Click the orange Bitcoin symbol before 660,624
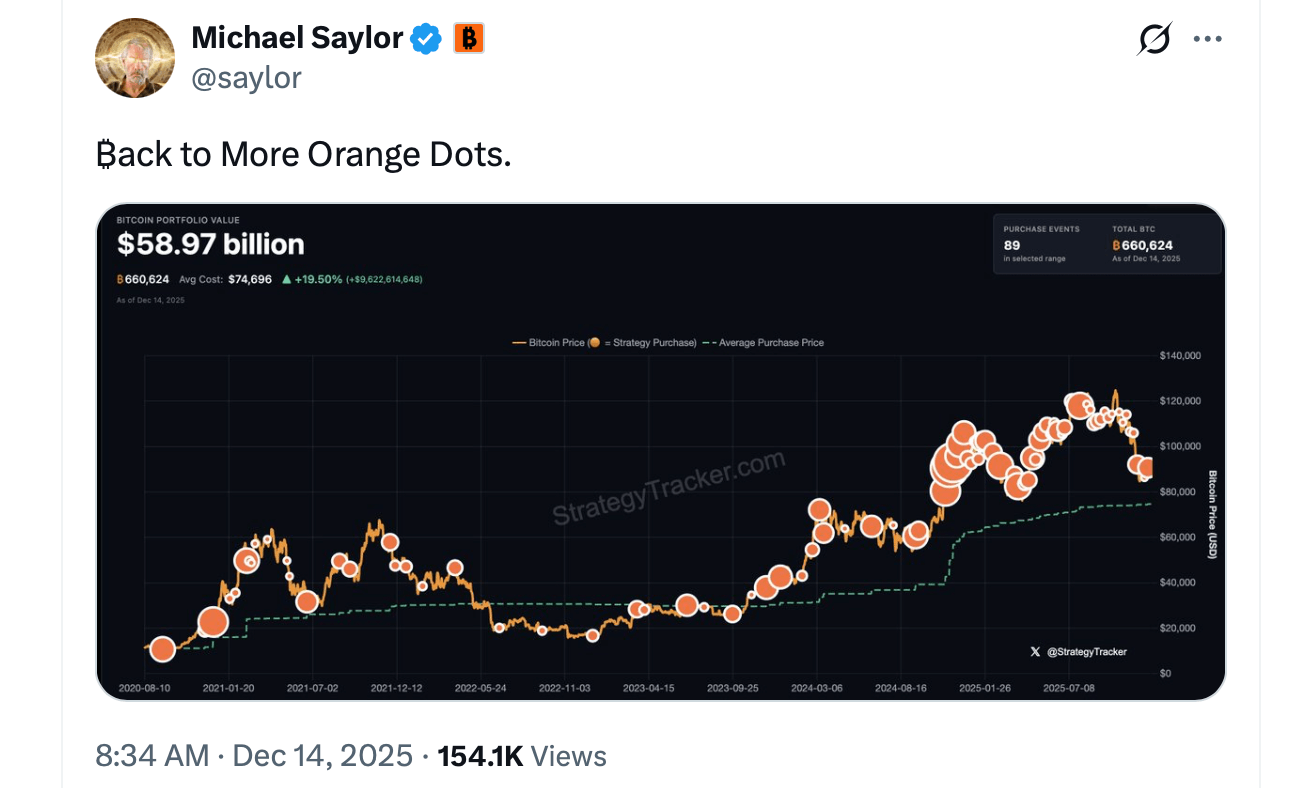Image resolution: width=1308 pixels, height=788 pixels. [x=118, y=278]
